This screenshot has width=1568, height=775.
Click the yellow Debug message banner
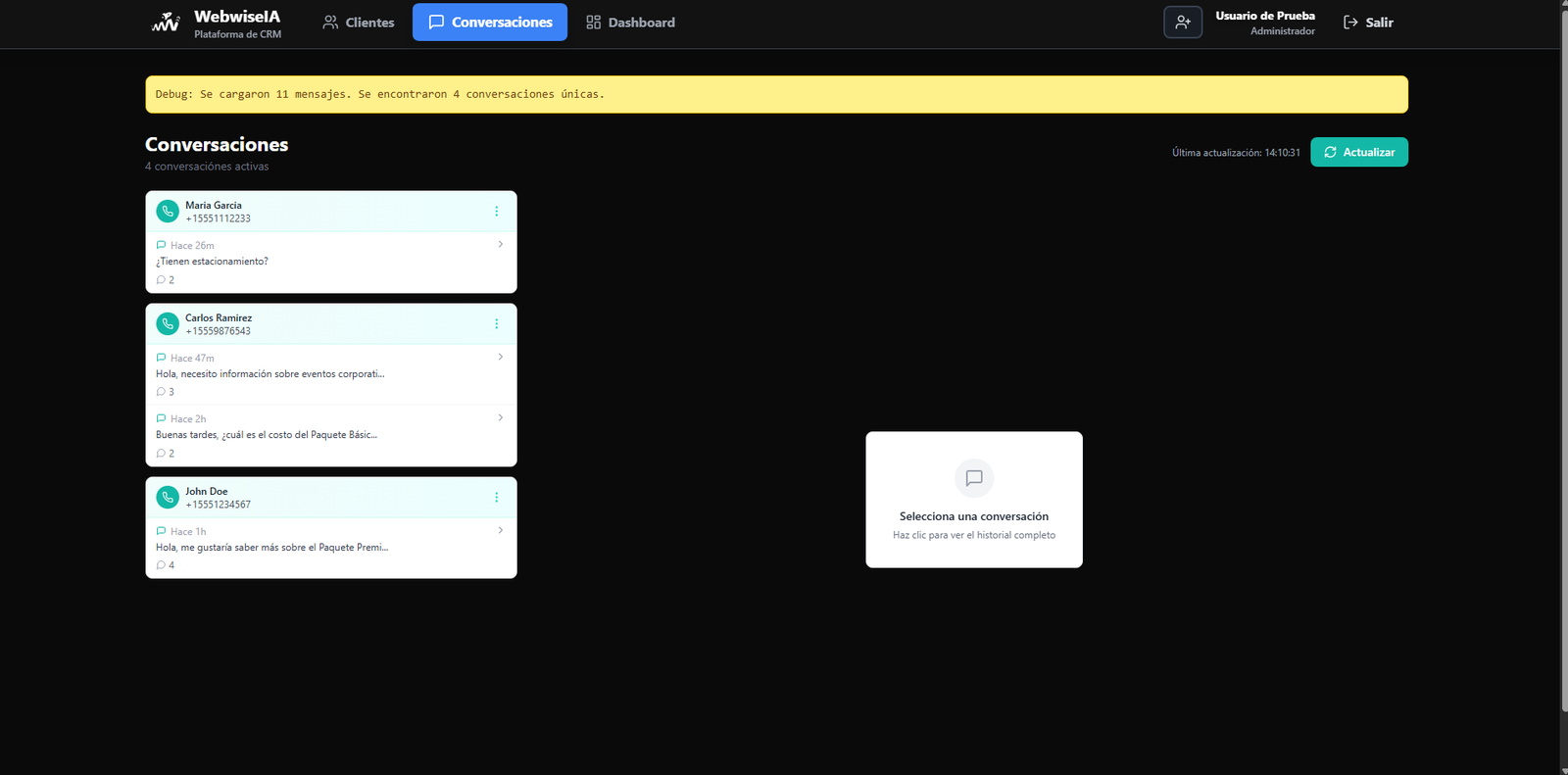click(777, 94)
